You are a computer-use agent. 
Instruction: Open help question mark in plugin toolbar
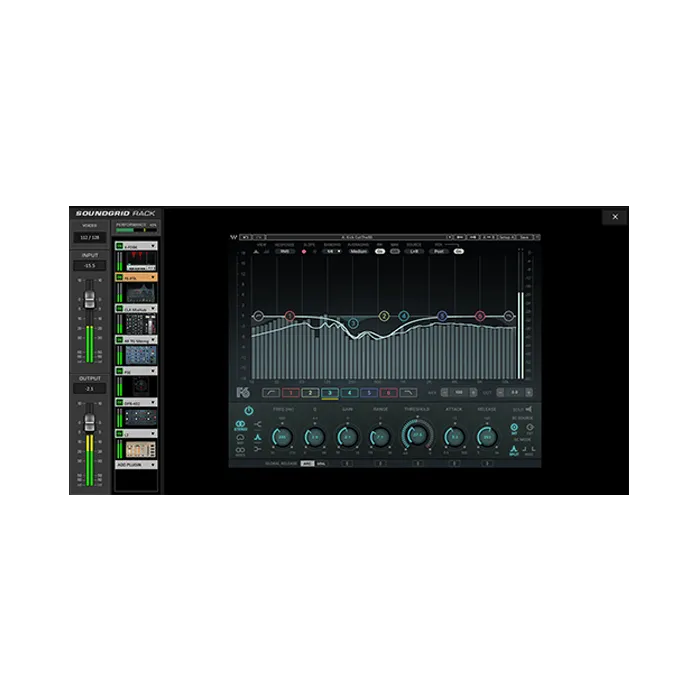[537, 237]
